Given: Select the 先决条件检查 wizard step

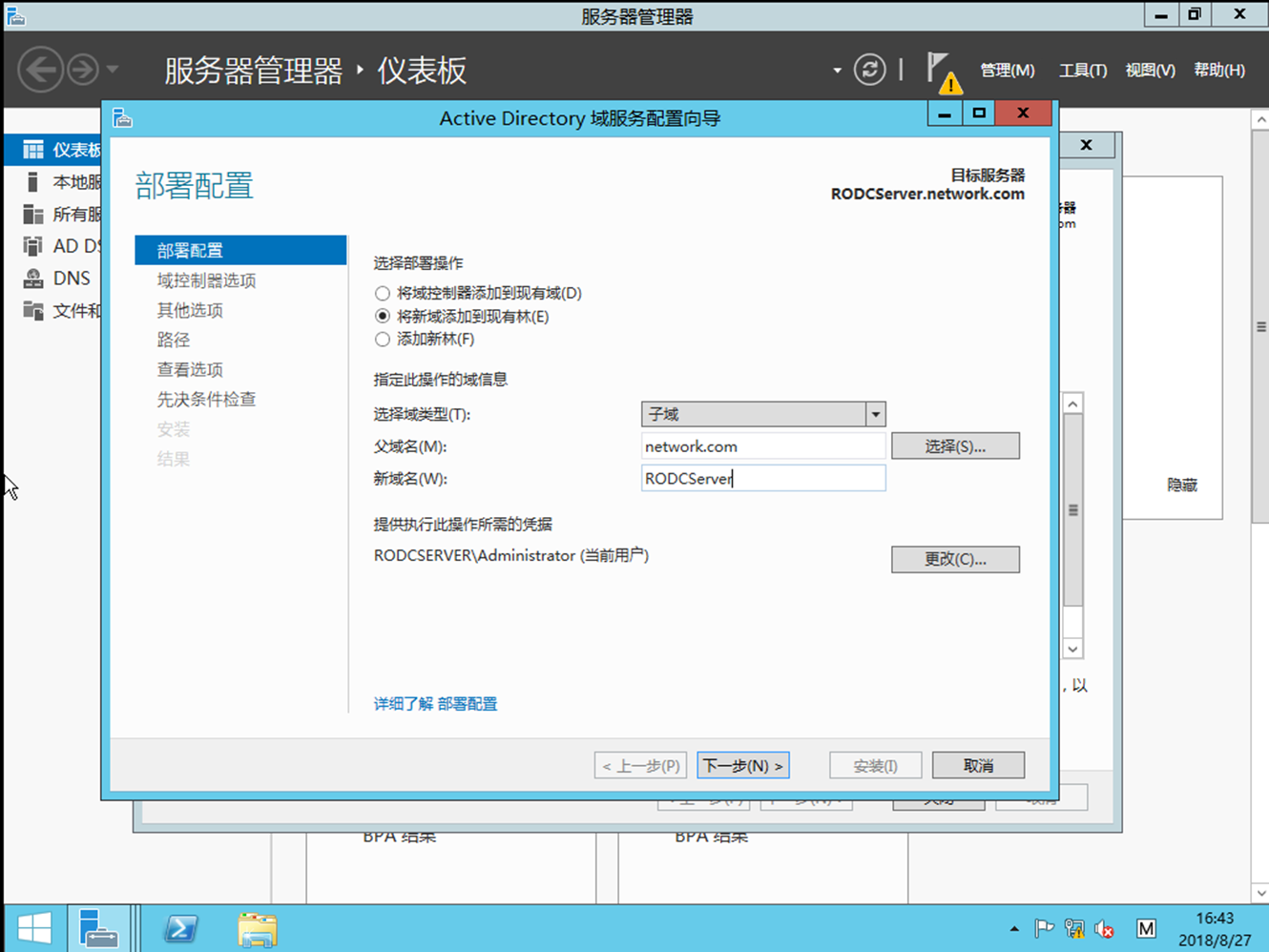Looking at the screenshot, I should point(206,399).
